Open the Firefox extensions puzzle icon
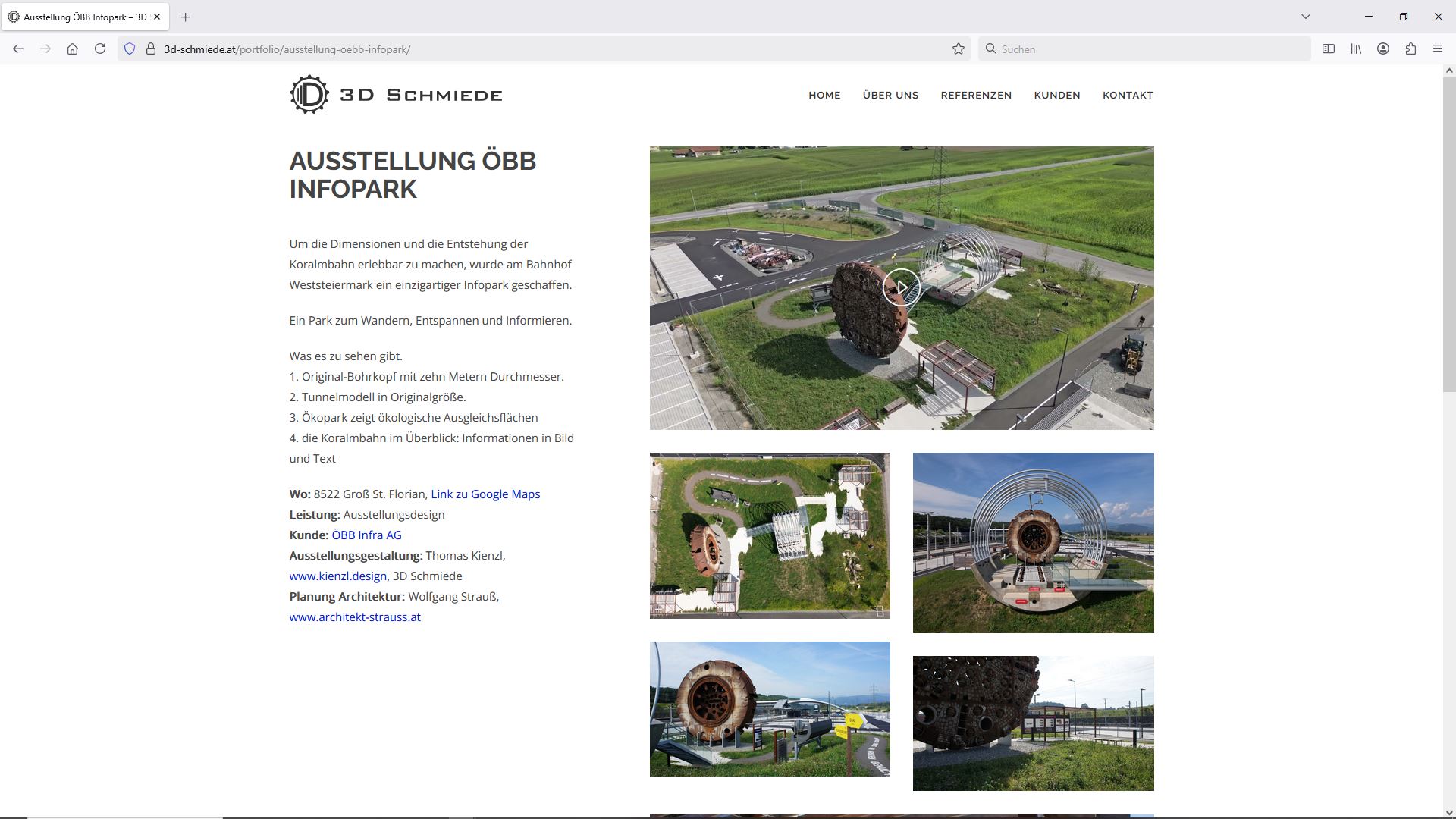Image resolution: width=1456 pixels, height=819 pixels. [1410, 49]
